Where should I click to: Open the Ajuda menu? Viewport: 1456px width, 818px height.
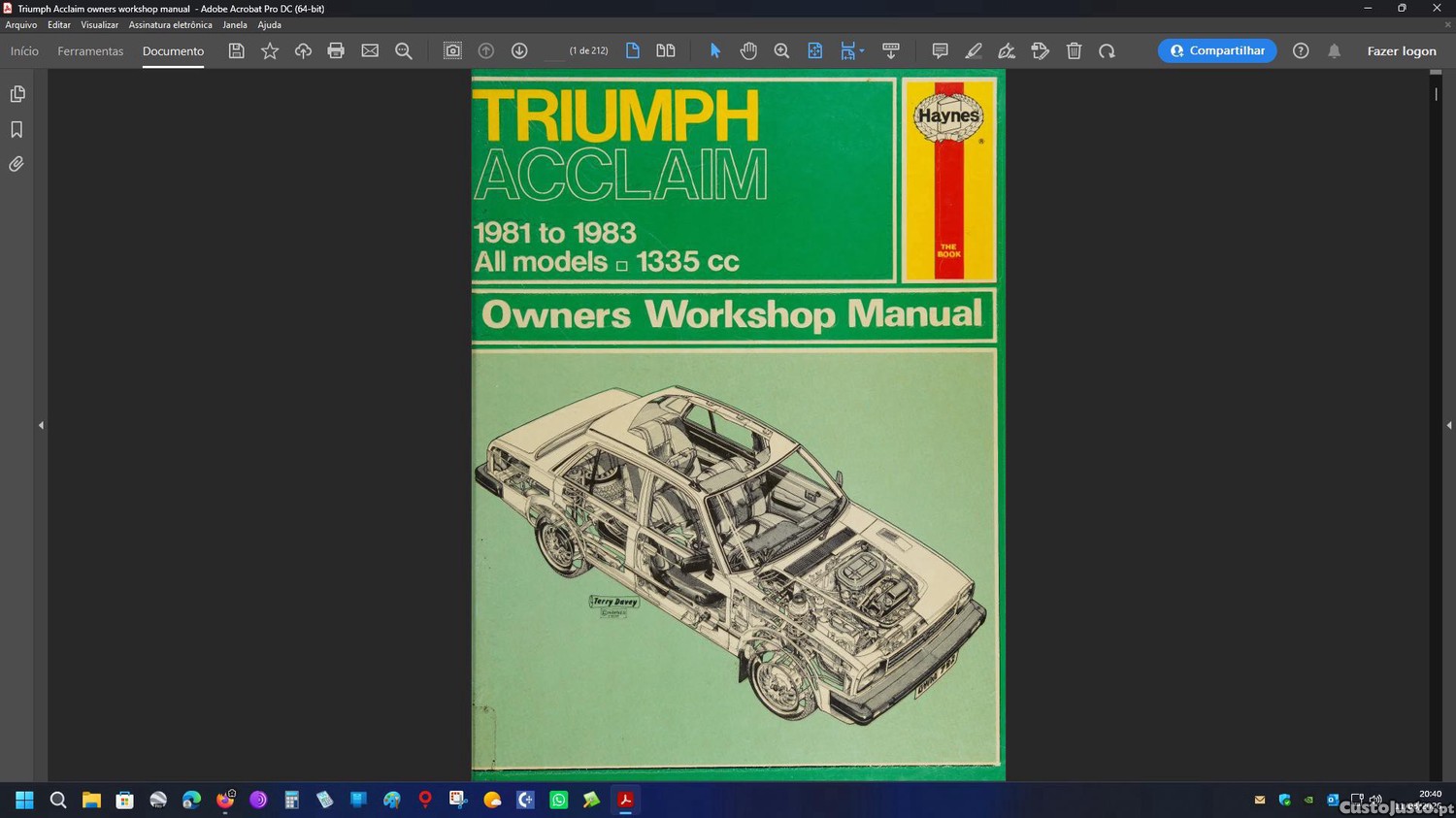(269, 25)
